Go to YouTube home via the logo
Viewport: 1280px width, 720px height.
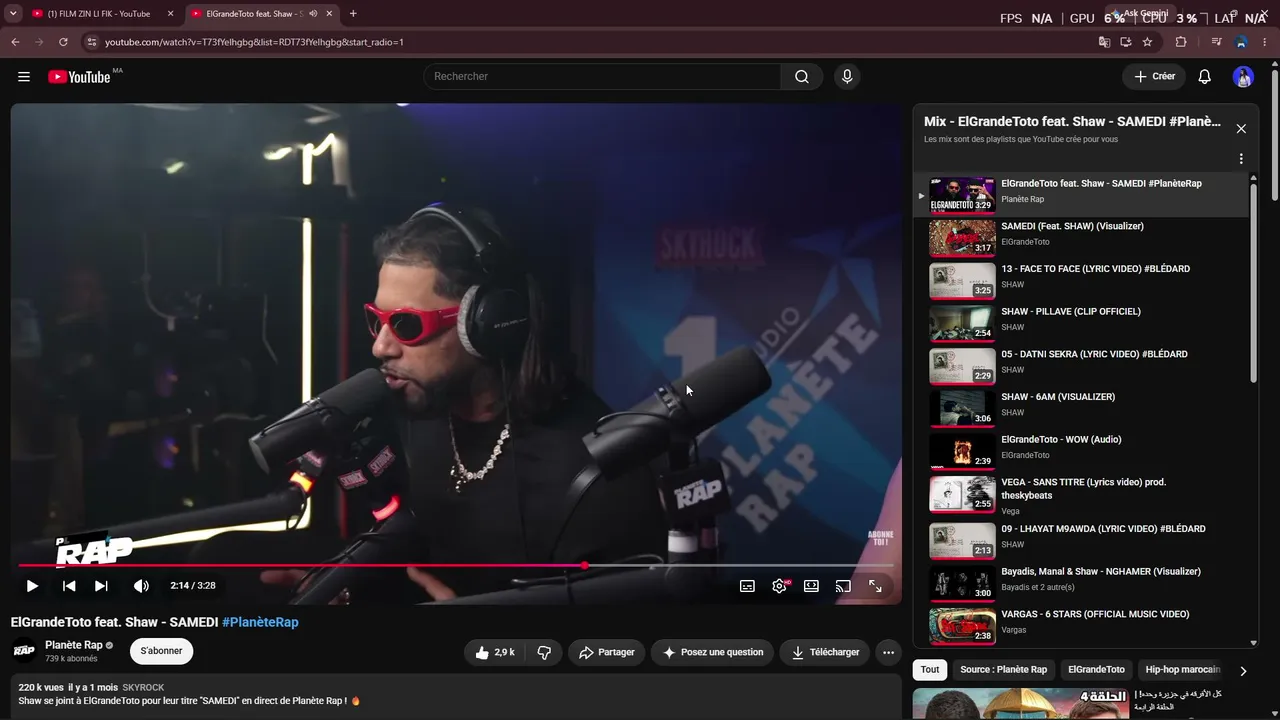79,77
